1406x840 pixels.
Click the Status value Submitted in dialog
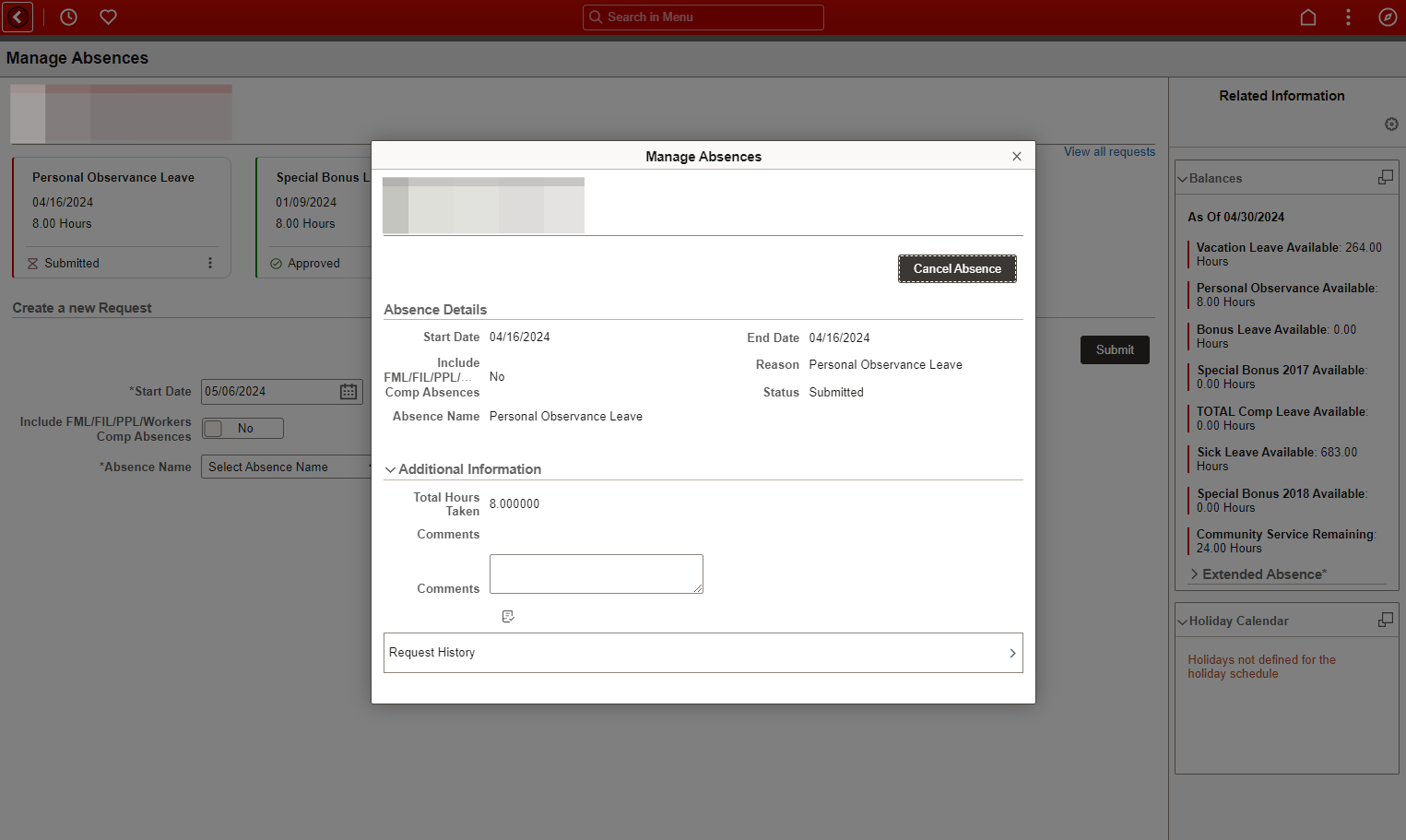(x=836, y=392)
